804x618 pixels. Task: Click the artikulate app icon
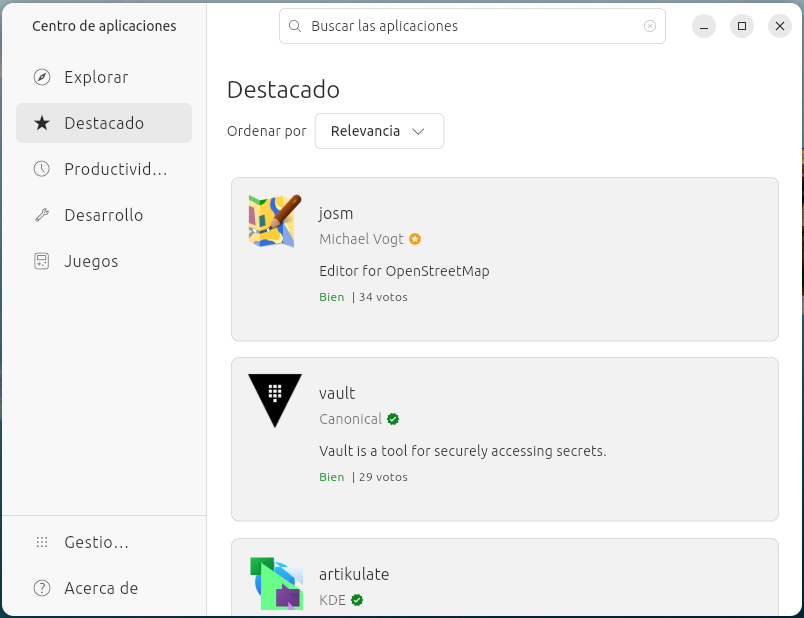275,583
